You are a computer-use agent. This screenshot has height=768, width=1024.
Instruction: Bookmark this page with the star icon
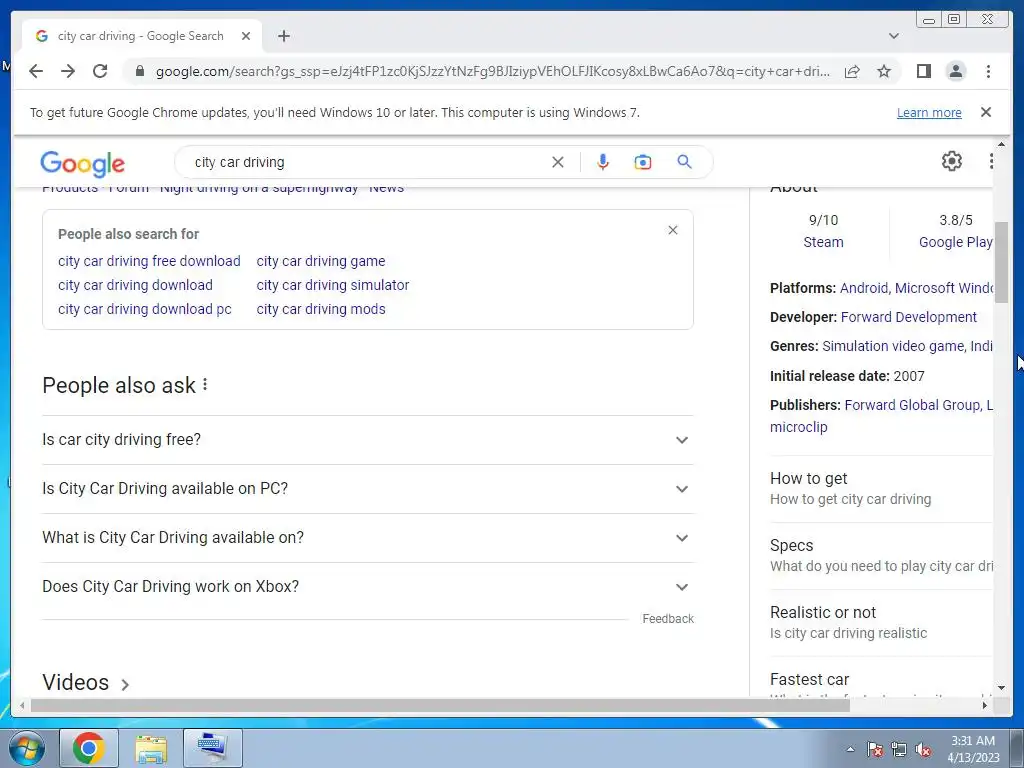[884, 71]
